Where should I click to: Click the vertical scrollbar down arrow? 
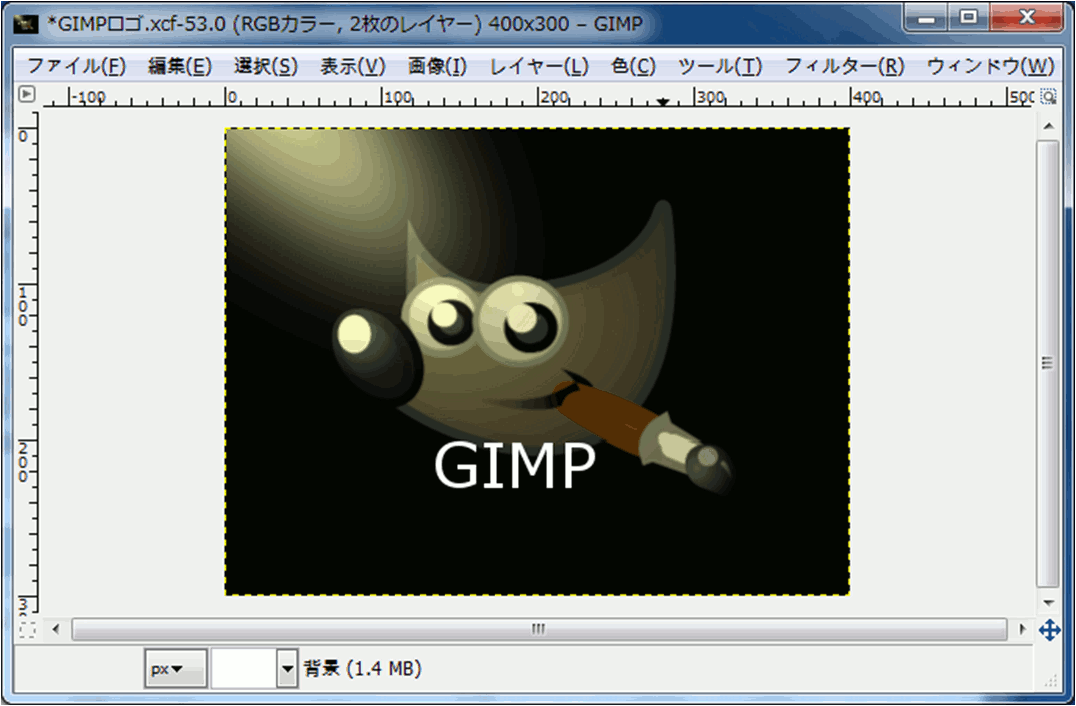(x=1048, y=603)
